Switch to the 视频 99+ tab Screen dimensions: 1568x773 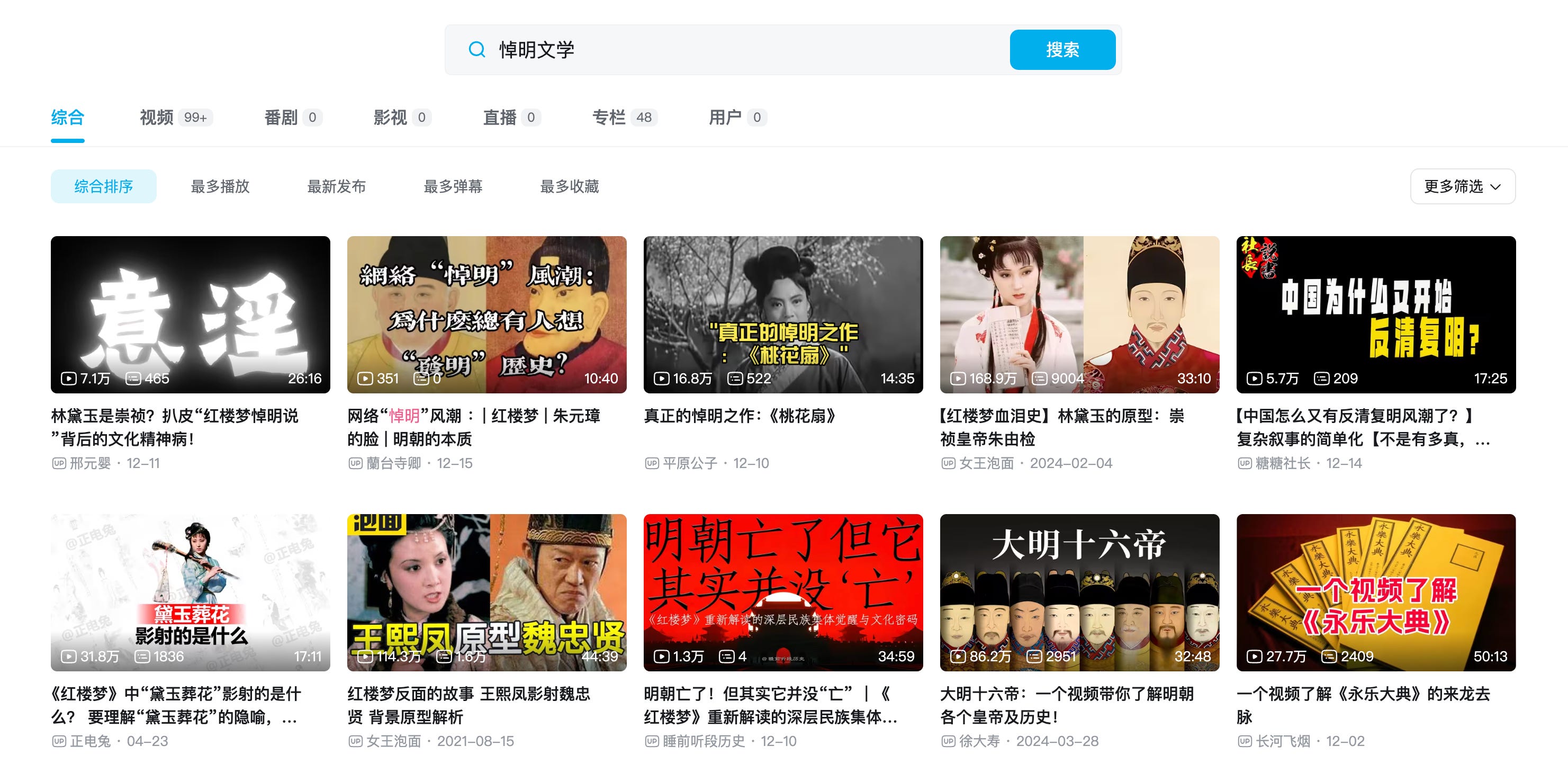coord(175,118)
